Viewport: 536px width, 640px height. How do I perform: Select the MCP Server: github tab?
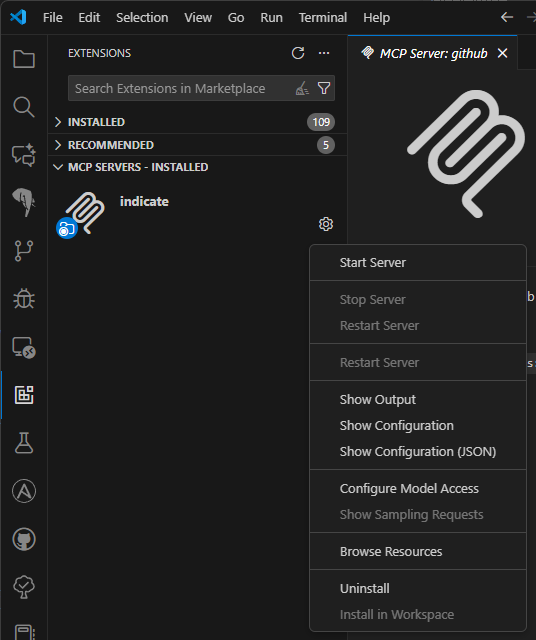point(433,53)
